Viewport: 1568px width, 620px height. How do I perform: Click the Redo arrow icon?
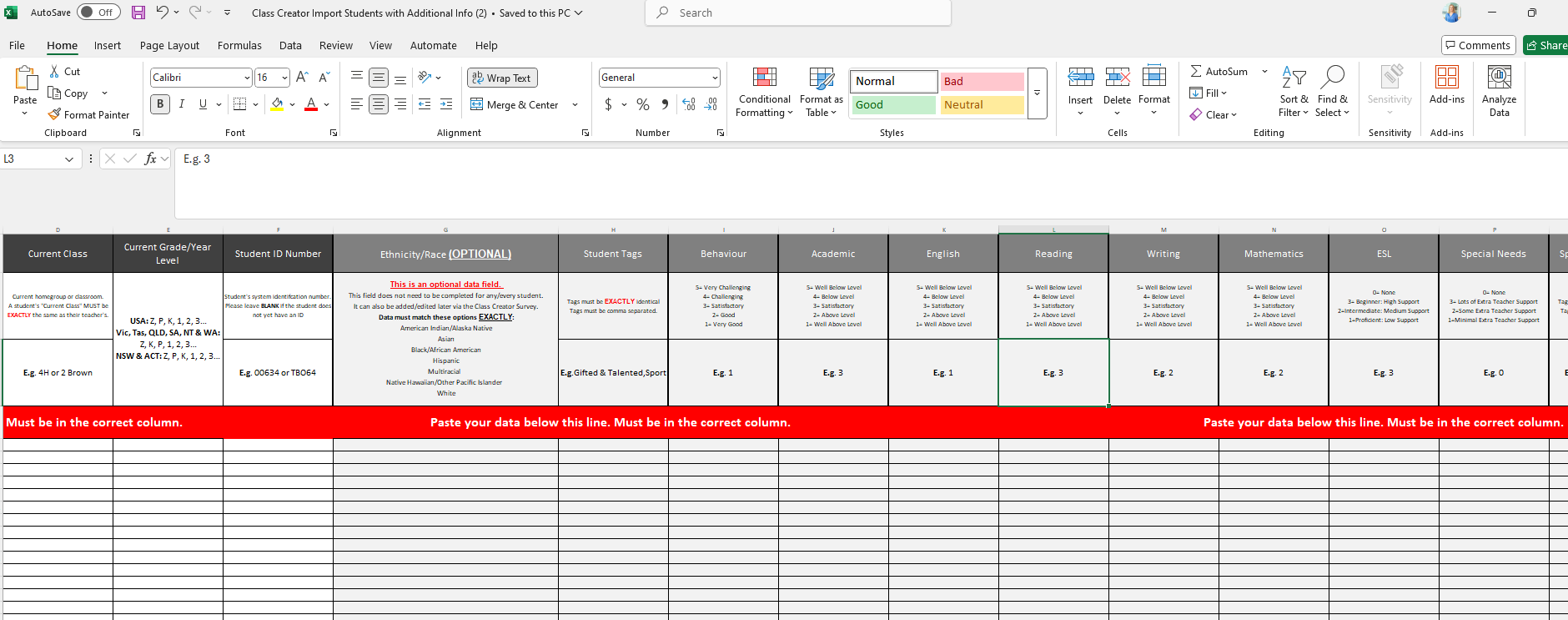pyautogui.click(x=195, y=13)
